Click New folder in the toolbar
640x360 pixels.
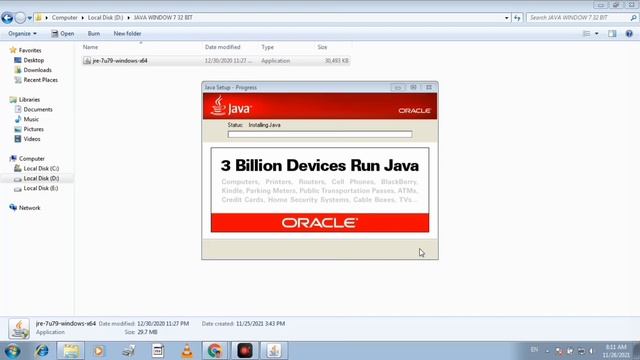[127, 33]
